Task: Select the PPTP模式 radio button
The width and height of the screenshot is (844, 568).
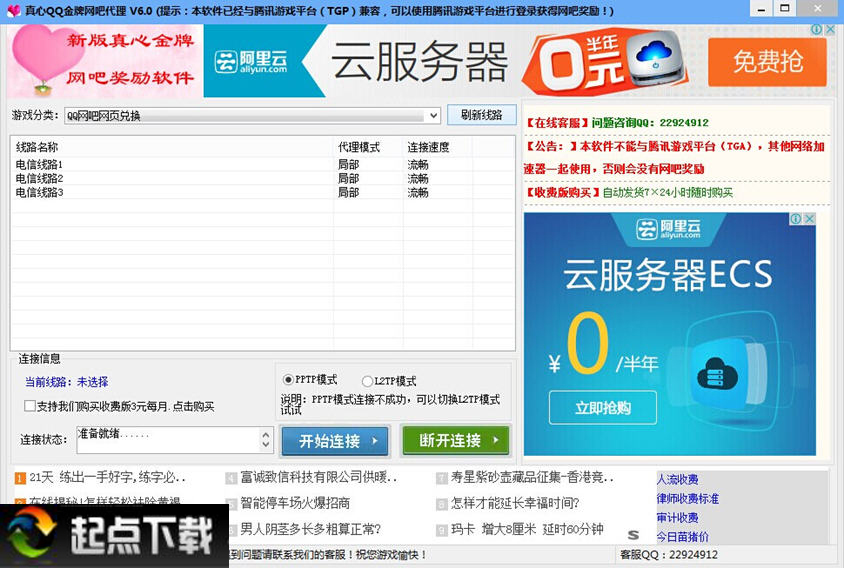Action: click(288, 380)
